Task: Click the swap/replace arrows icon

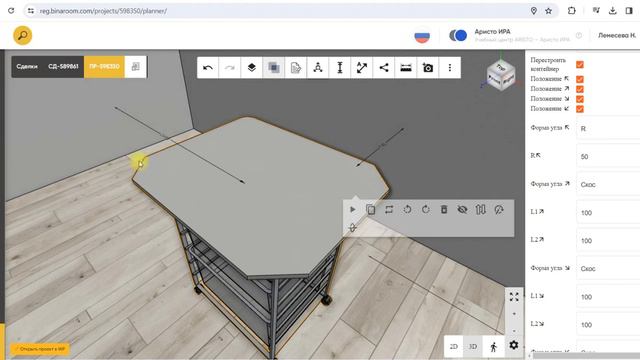Action: [x=389, y=209]
